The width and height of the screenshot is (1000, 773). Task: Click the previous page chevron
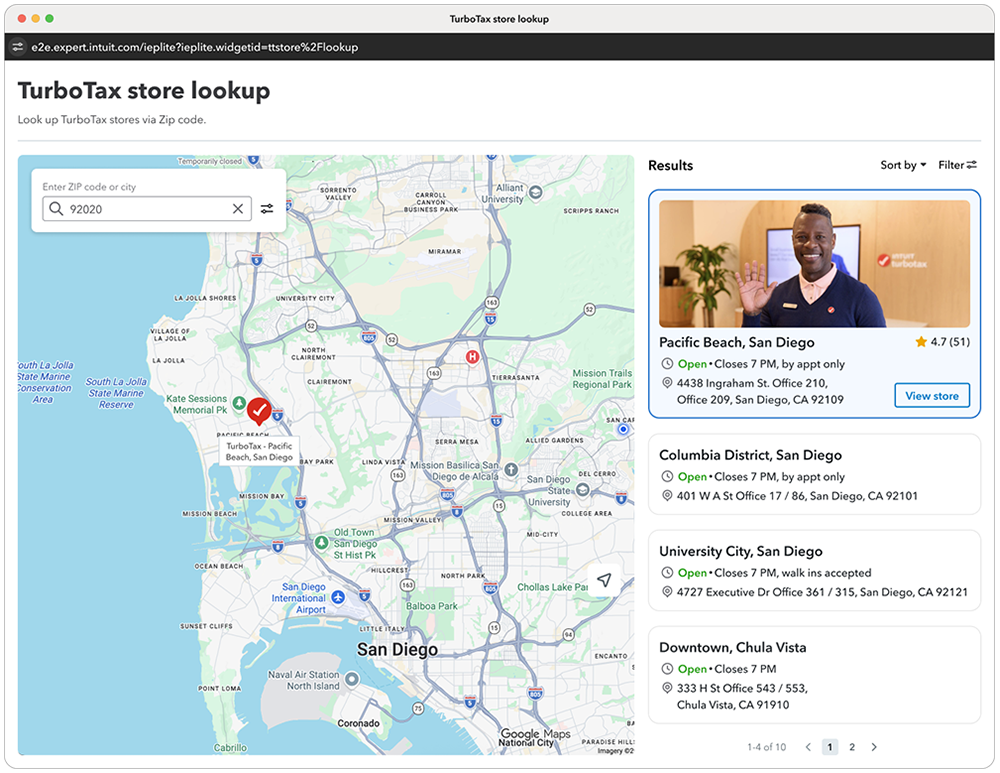808,747
